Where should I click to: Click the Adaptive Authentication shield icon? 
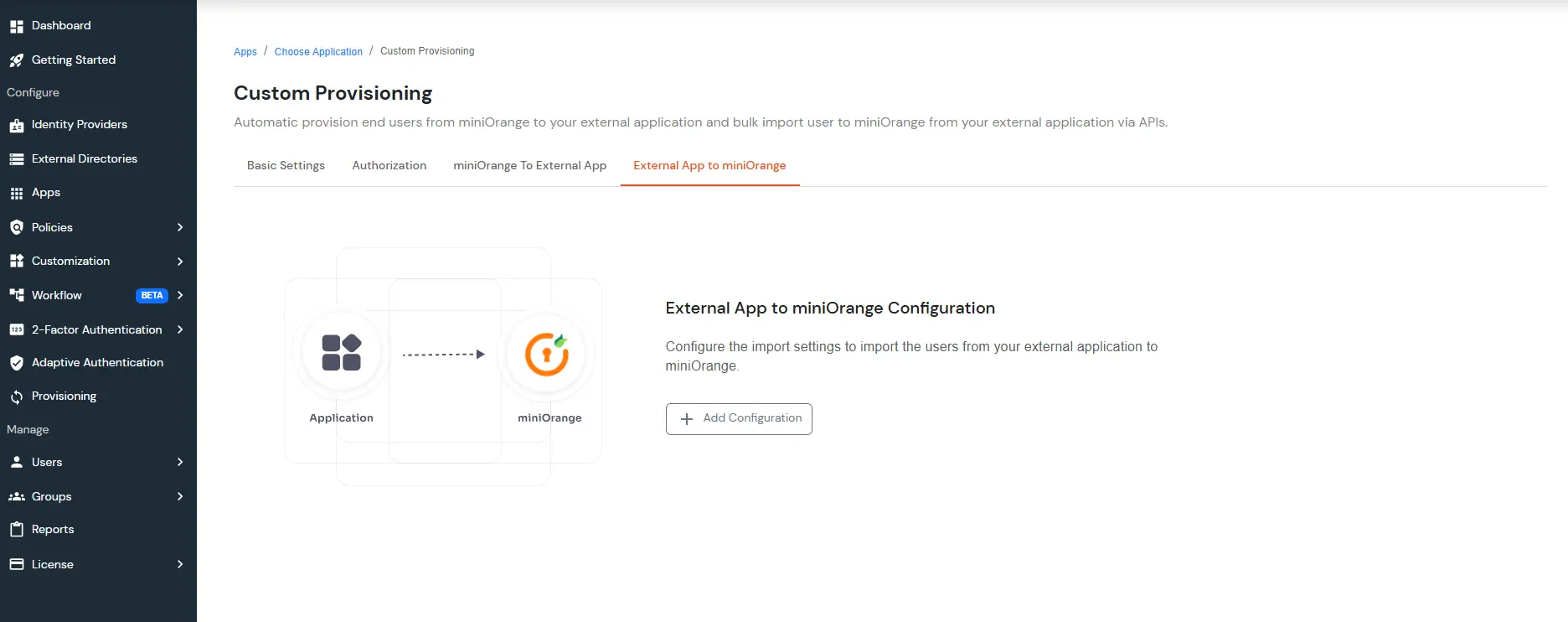(x=16, y=363)
